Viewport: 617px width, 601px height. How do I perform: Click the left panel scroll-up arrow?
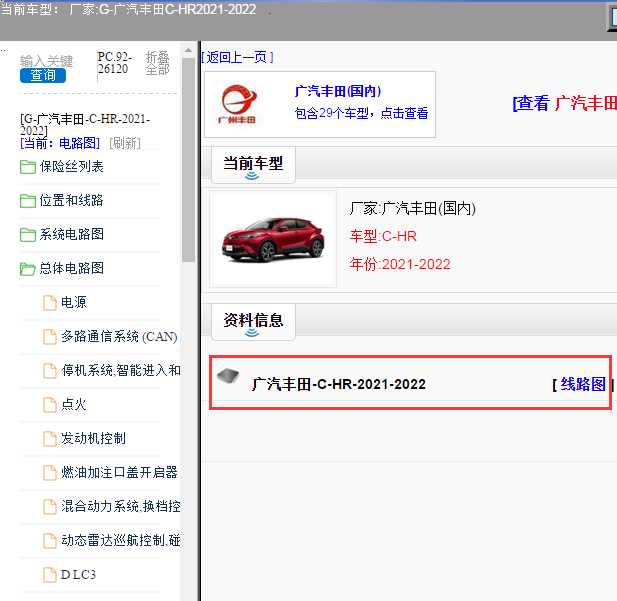[x=188, y=50]
